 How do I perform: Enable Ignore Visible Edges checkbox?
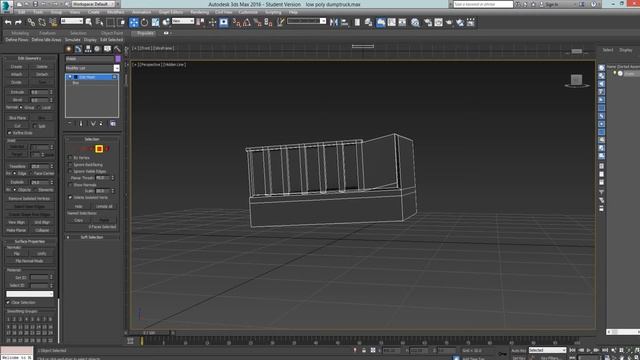[x=70, y=171]
